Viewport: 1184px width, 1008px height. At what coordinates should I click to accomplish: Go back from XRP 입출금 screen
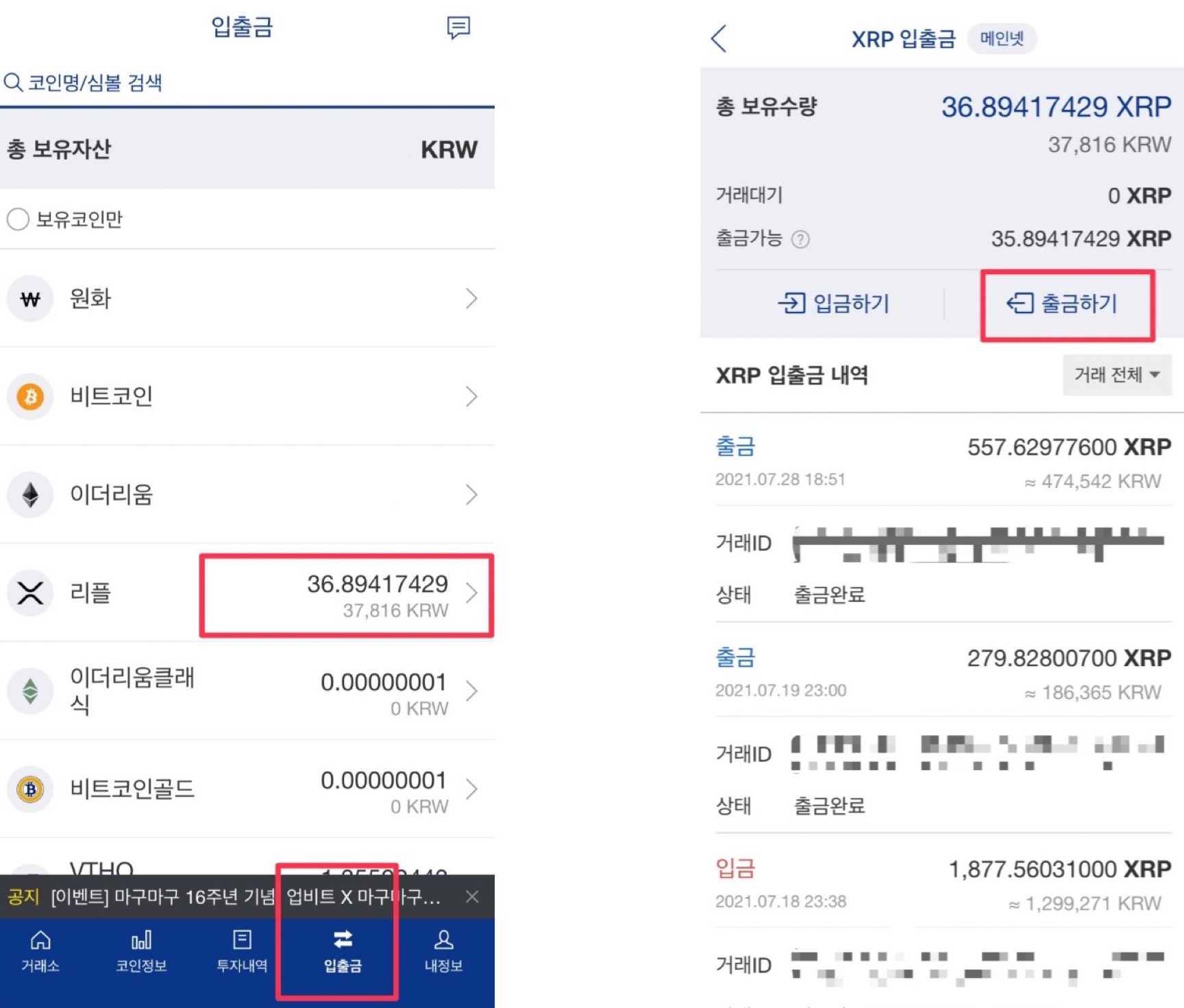pyautogui.click(x=719, y=38)
